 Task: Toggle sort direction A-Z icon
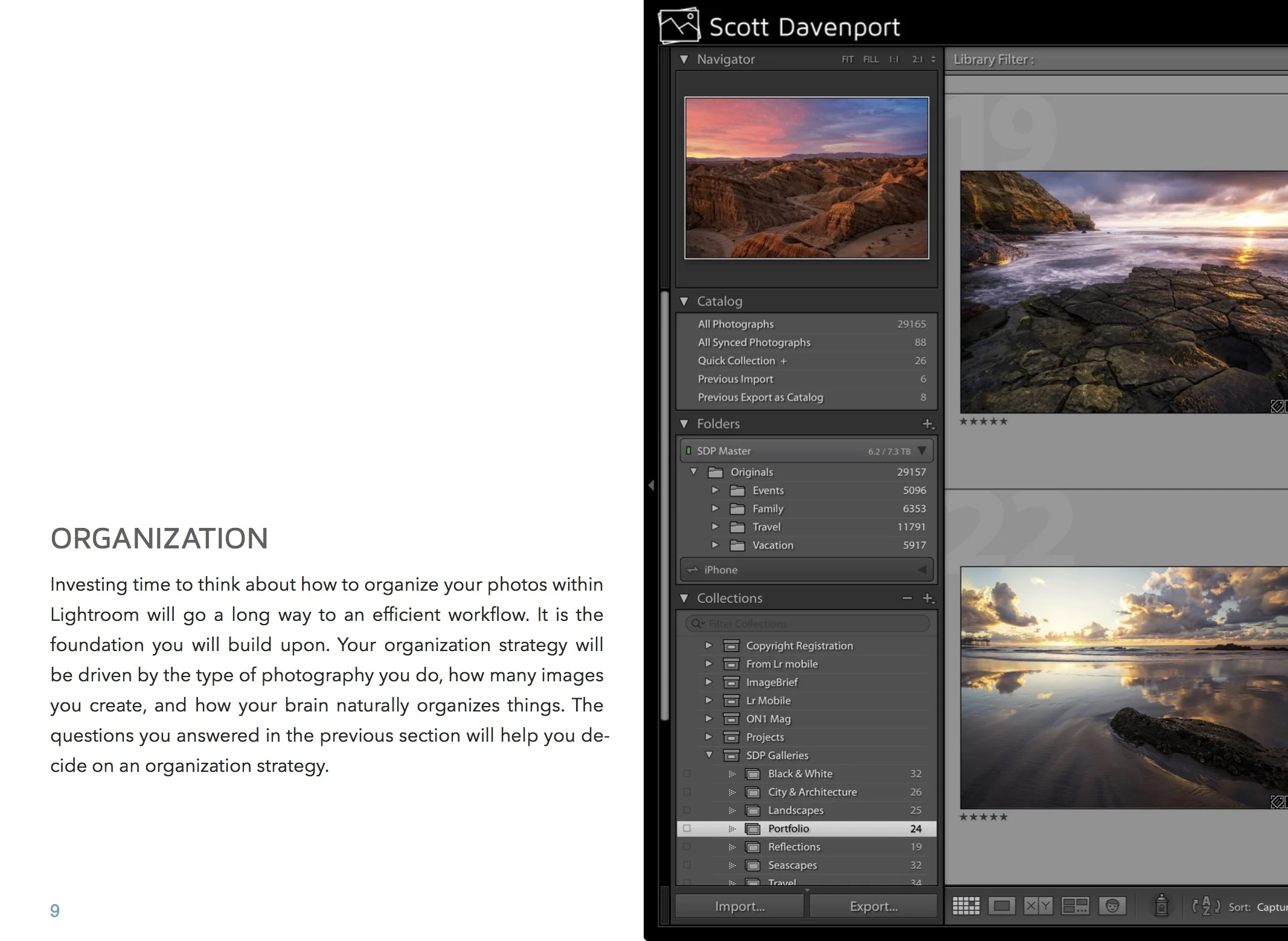pos(1206,906)
